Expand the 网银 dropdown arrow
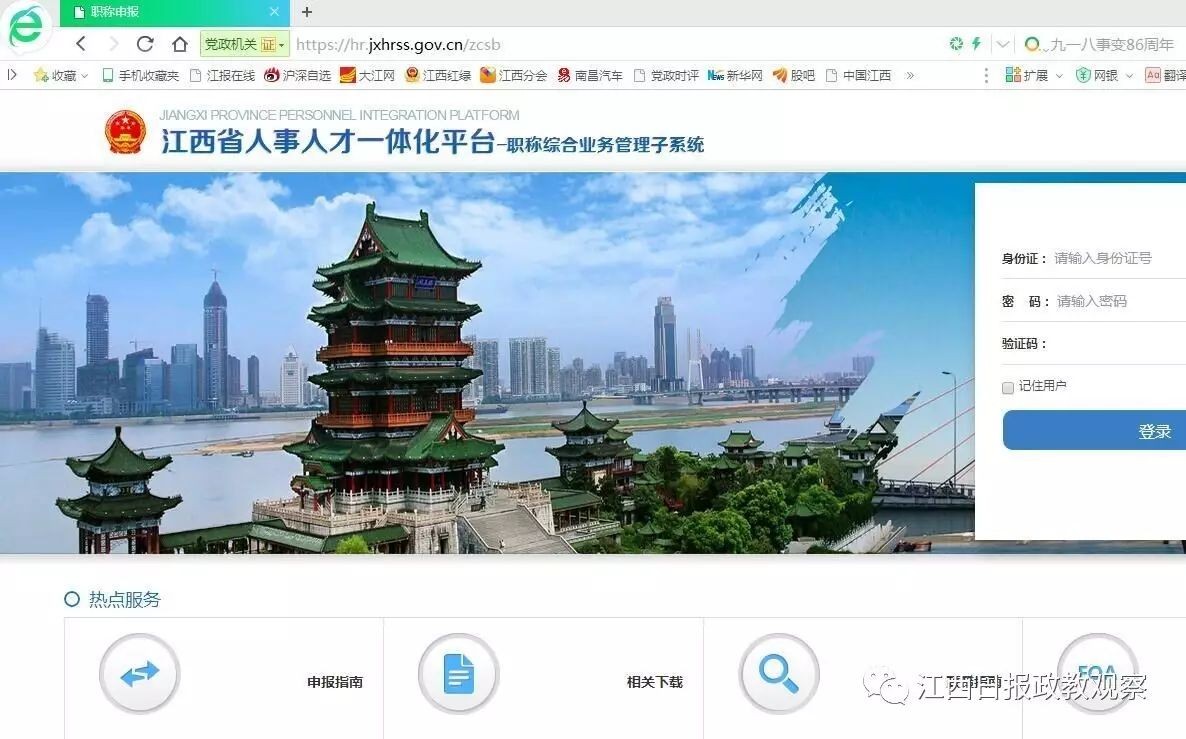This screenshot has width=1186, height=739. tap(1129, 76)
